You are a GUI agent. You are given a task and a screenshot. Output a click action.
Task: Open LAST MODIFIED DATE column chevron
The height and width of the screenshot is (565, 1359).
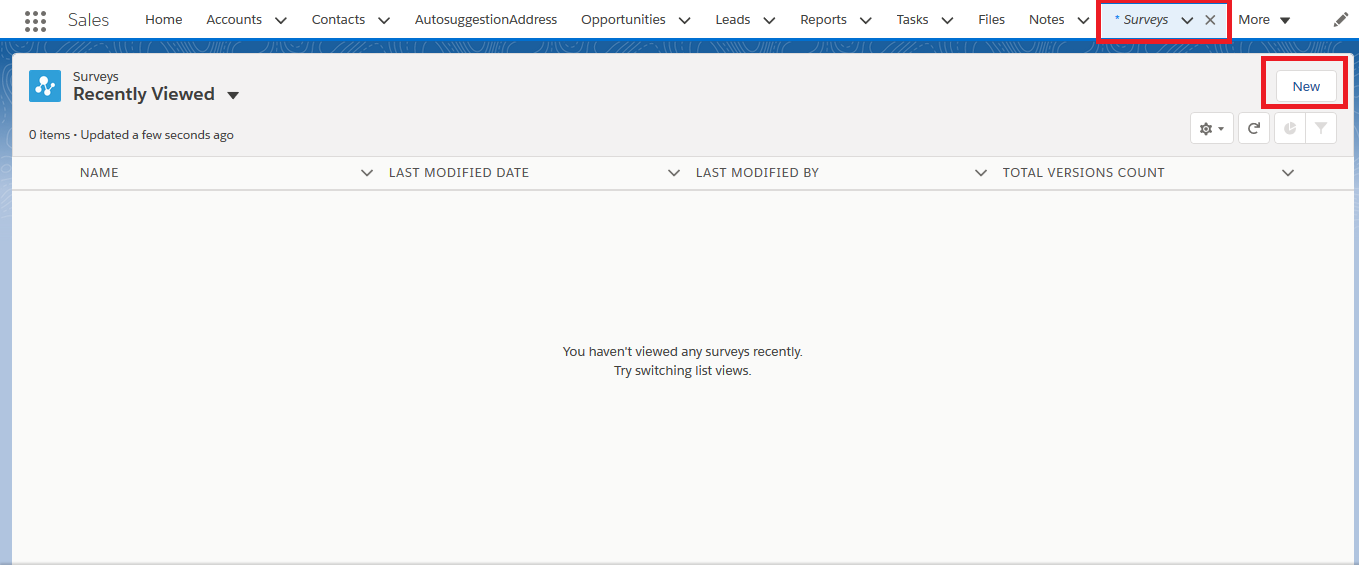point(674,173)
